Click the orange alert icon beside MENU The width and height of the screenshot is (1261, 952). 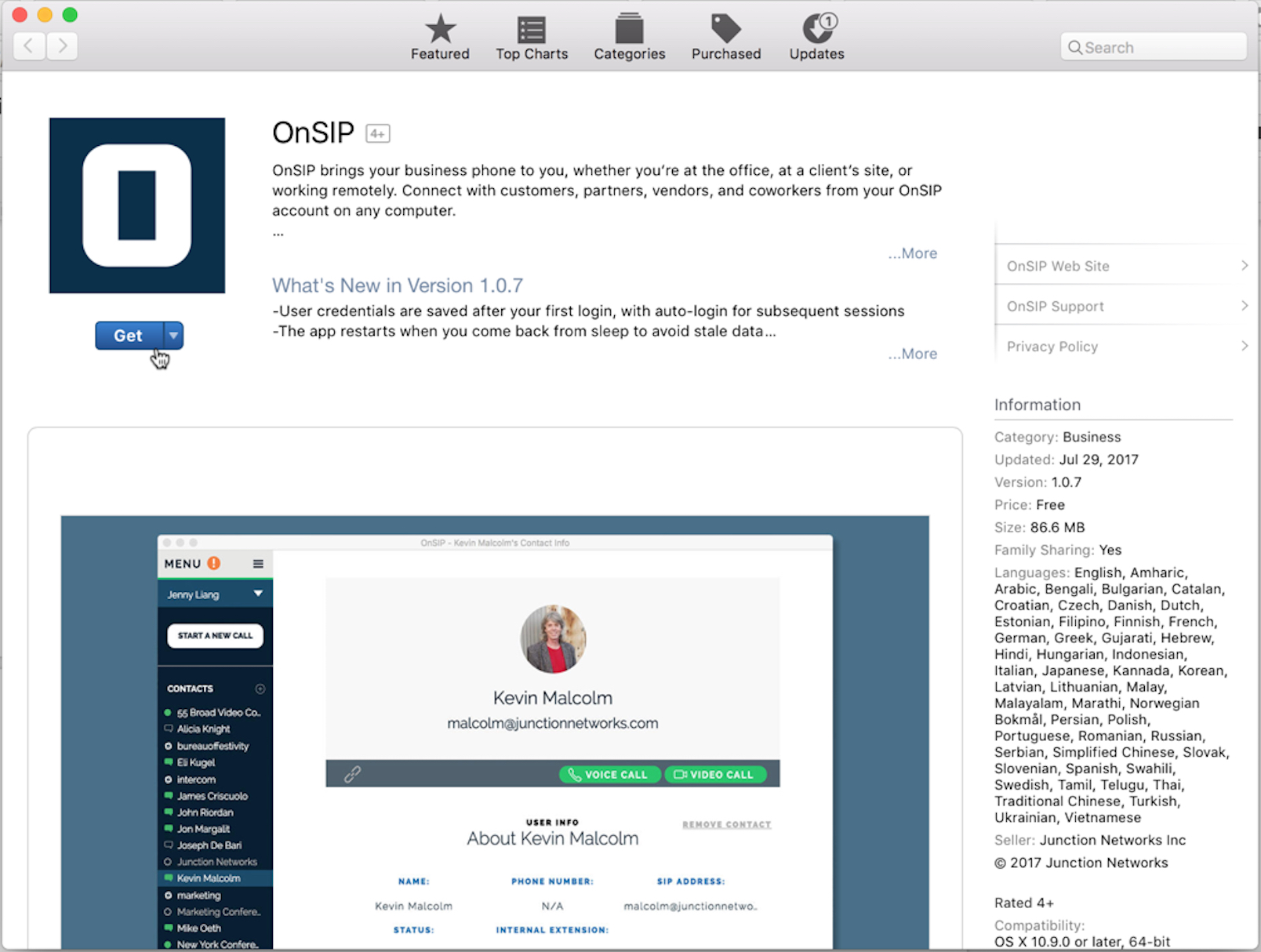(x=214, y=563)
